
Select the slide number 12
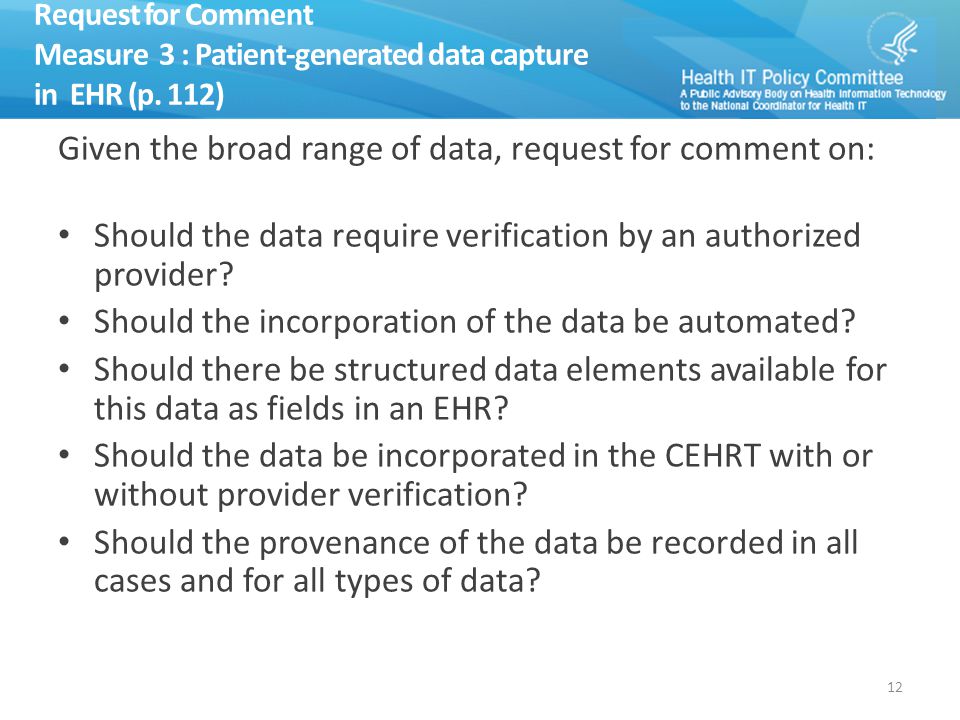[894, 687]
